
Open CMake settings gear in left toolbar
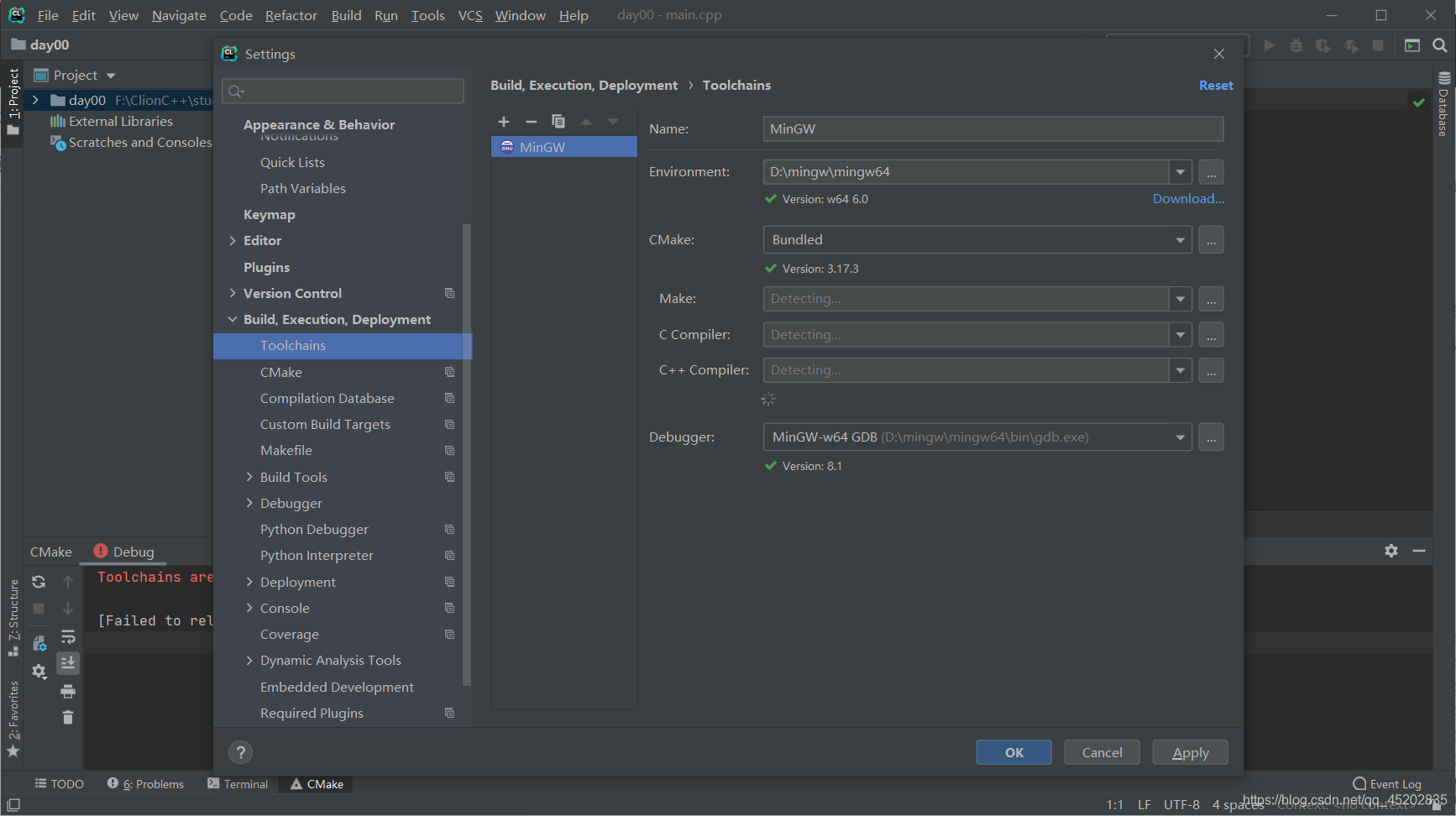[39, 671]
